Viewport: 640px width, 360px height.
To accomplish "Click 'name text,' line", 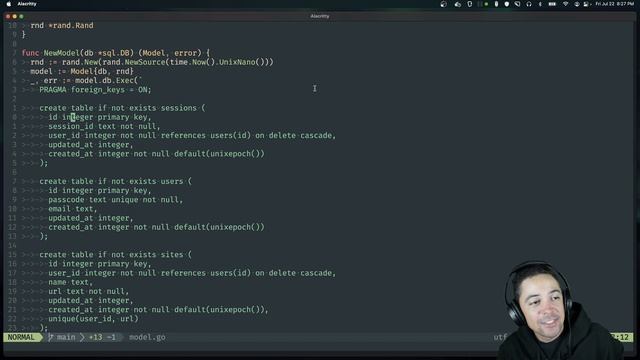I will click(x=70, y=282).
